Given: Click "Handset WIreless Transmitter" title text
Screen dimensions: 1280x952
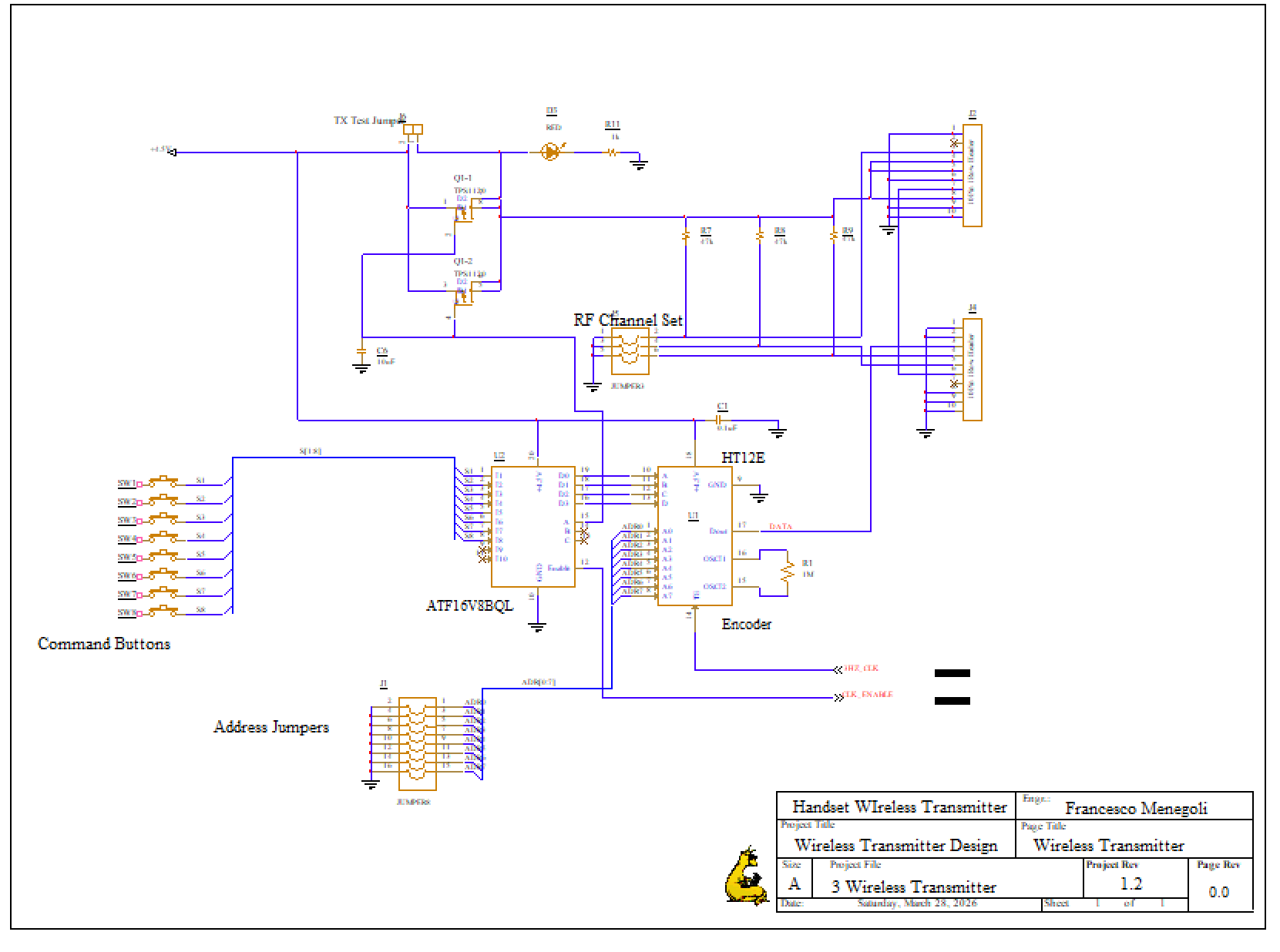Looking at the screenshot, I should 899,807.
